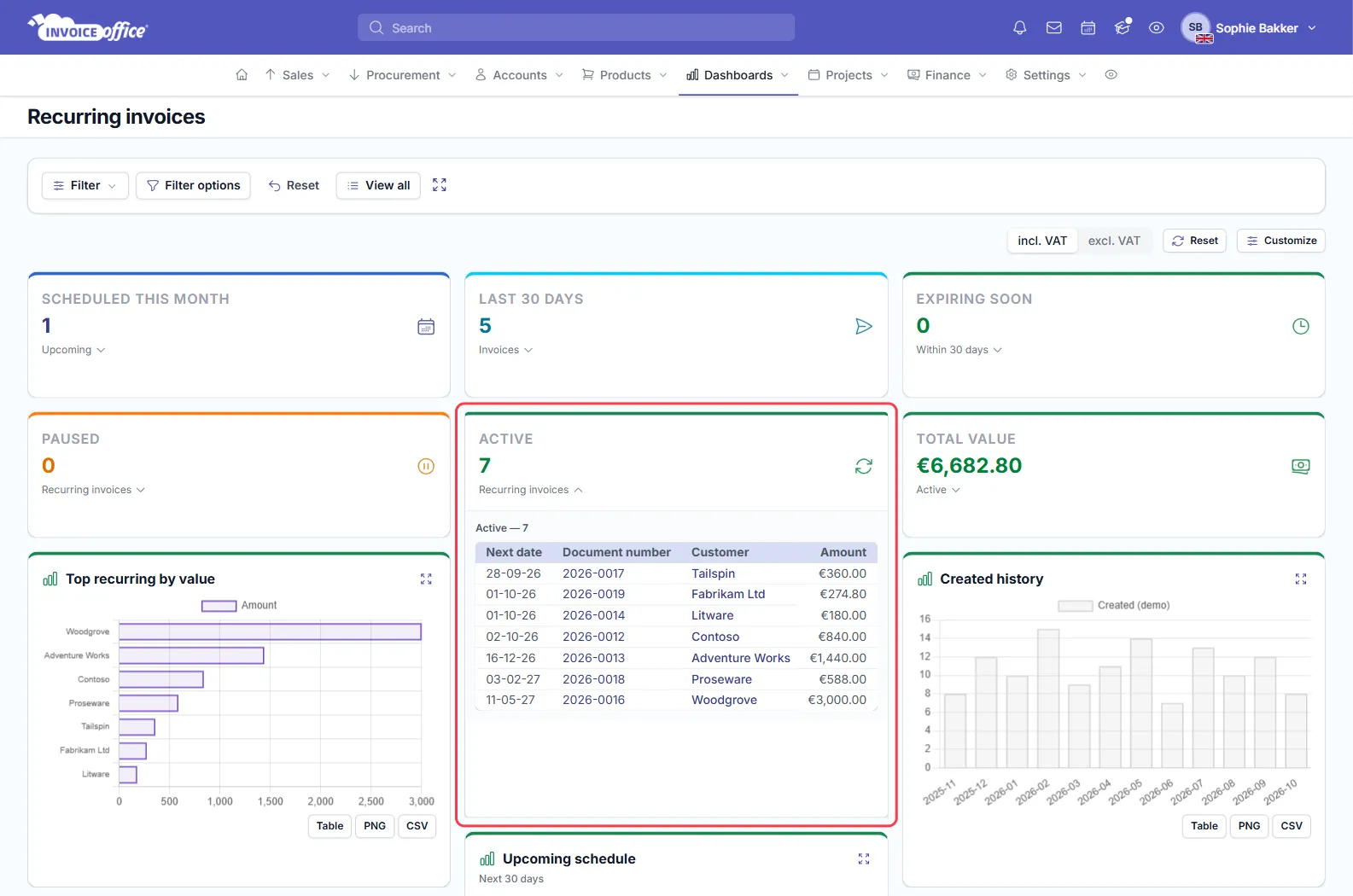
Task: Open the calendar icon in header
Action: 1088,28
